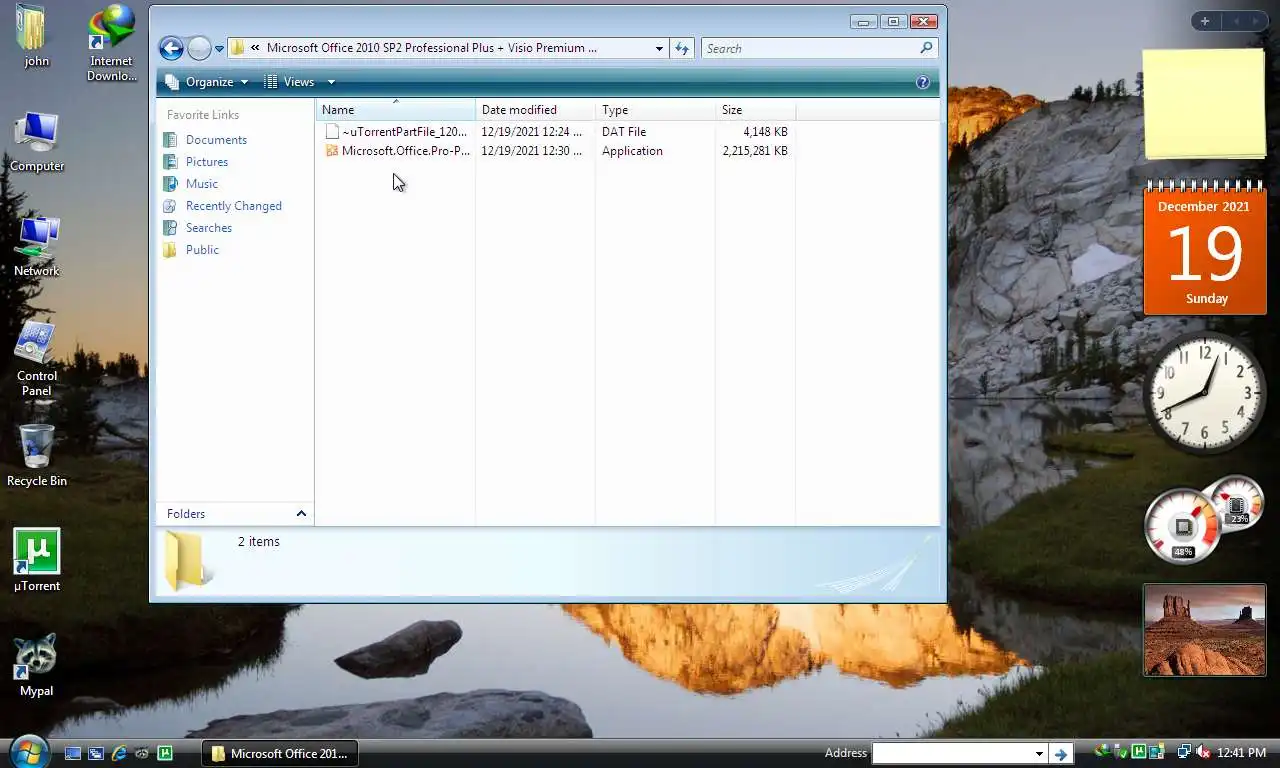Screen dimensions: 1280x768
Task: Select the Control Panel desktop icon
Action: (37, 360)
